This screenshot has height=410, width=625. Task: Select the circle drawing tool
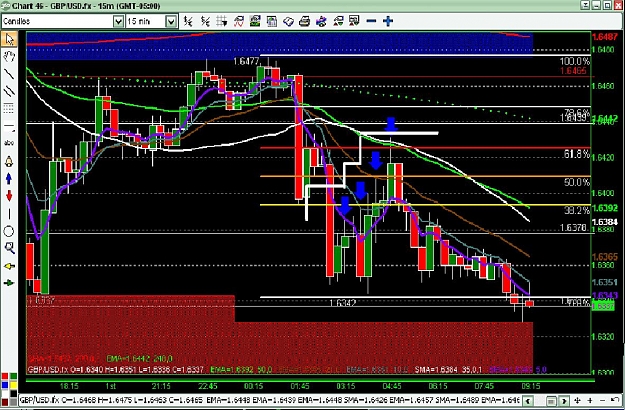[9, 231]
